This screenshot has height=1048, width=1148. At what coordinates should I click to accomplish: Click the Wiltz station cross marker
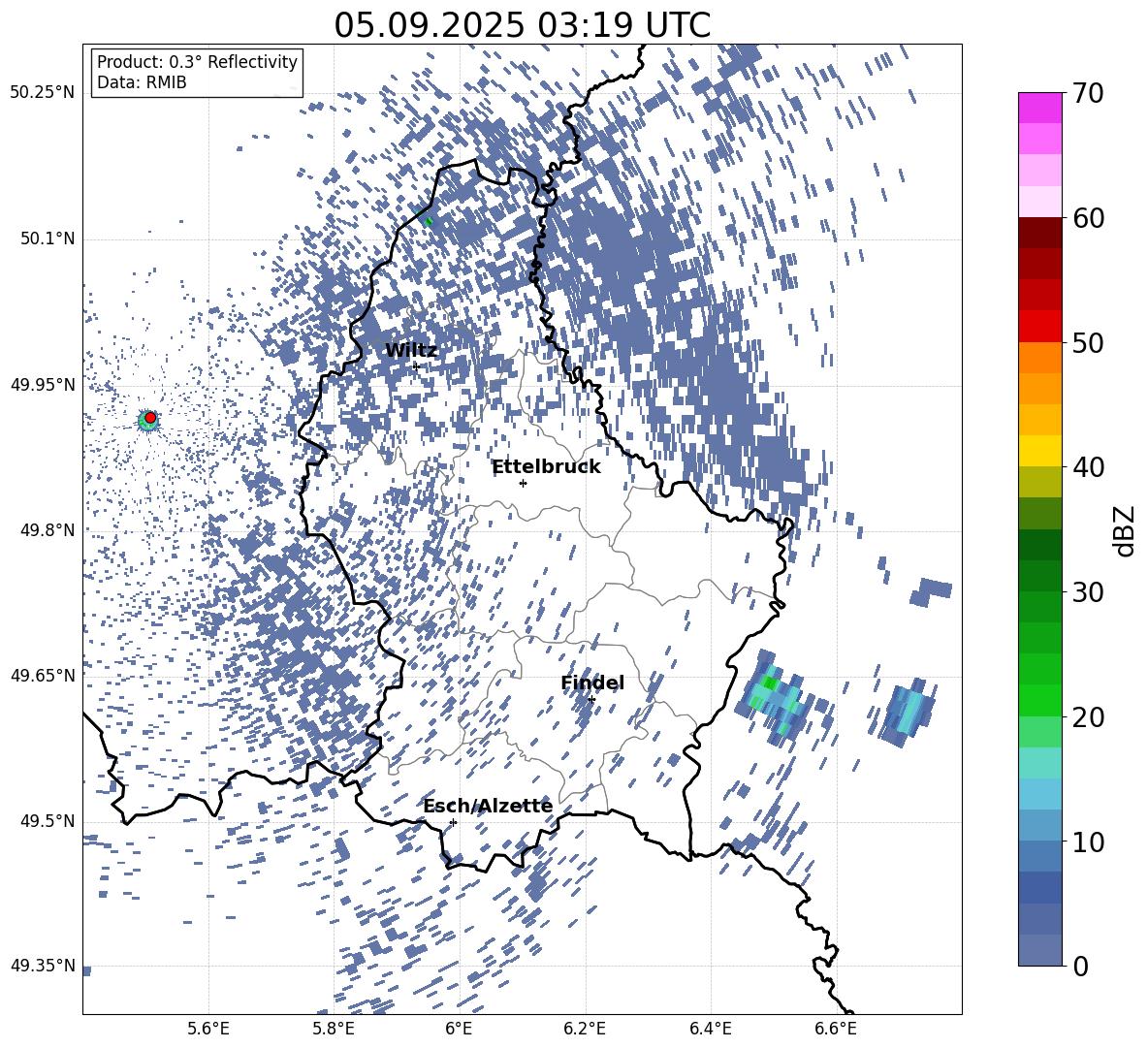click(x=416, y=365)
